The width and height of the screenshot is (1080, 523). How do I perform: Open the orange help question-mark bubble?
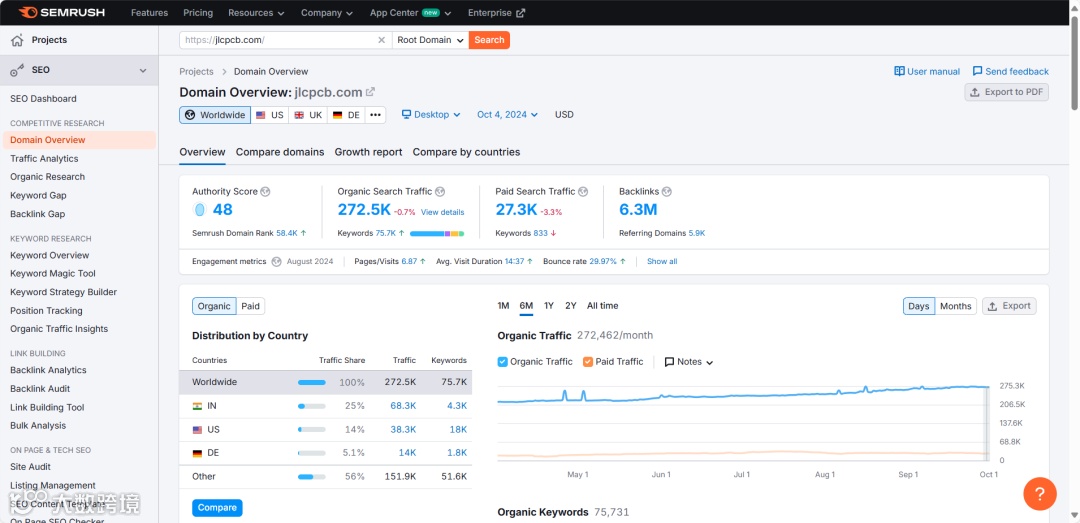(1040, 493)
